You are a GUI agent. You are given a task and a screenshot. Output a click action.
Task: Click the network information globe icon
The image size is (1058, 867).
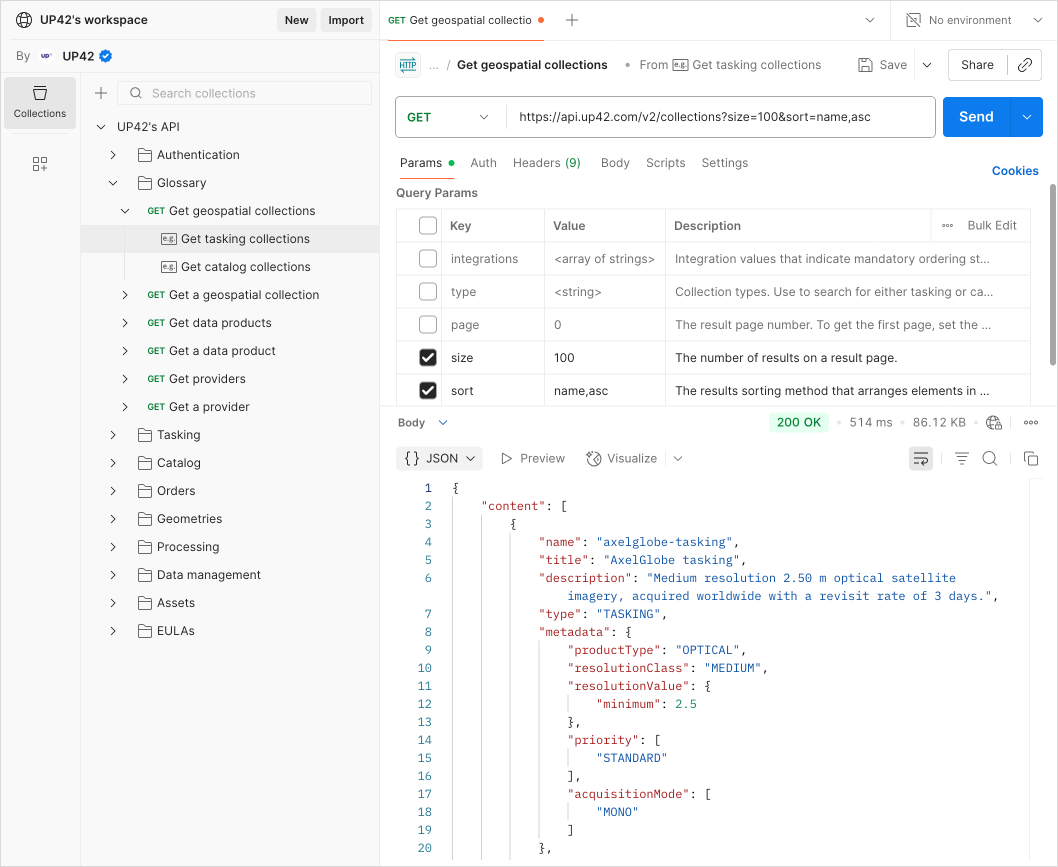click(x=993, y=422)
